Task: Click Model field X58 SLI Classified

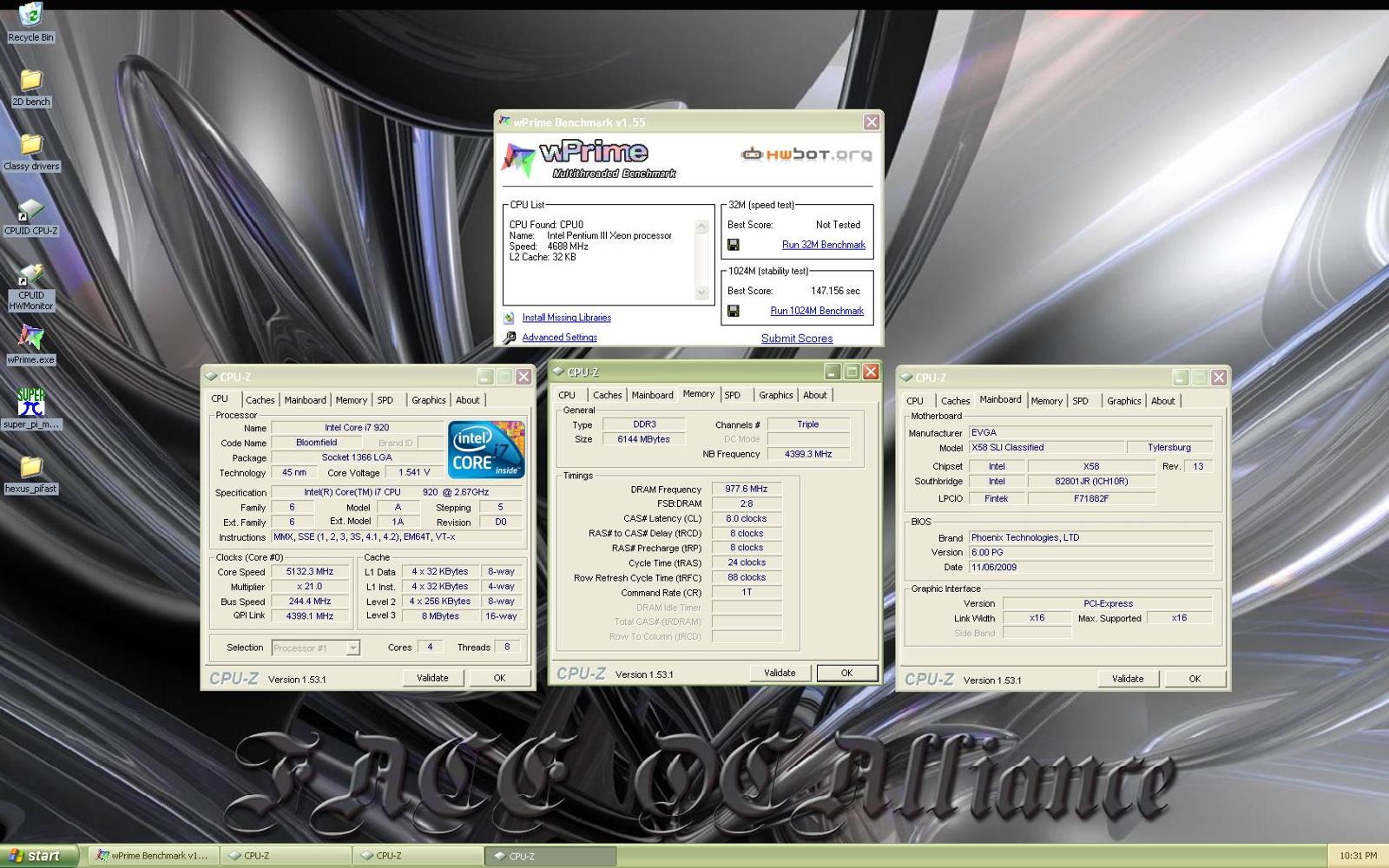Action: tap(1045, 448)
